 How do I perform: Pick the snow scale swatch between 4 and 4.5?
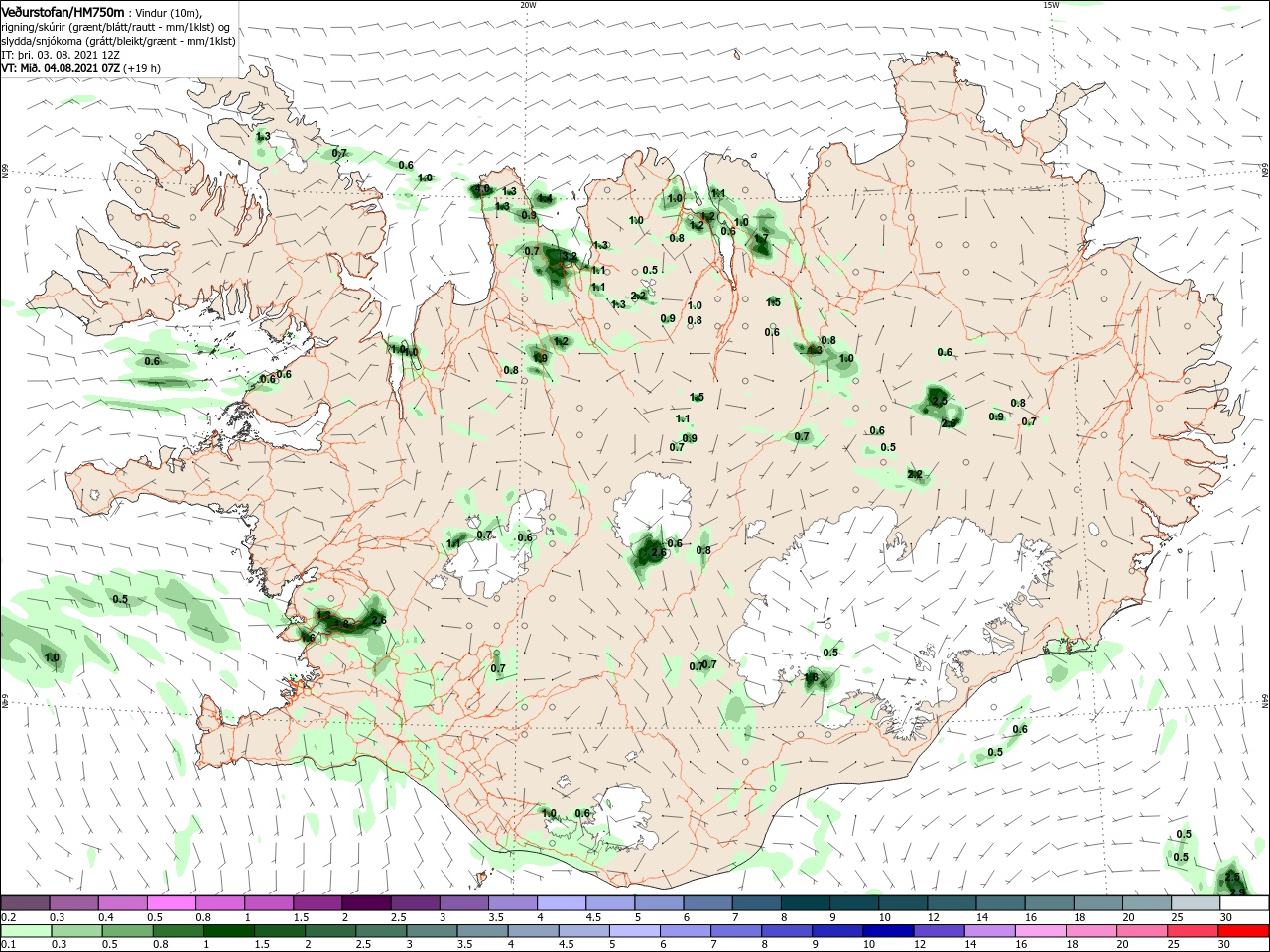562,903
